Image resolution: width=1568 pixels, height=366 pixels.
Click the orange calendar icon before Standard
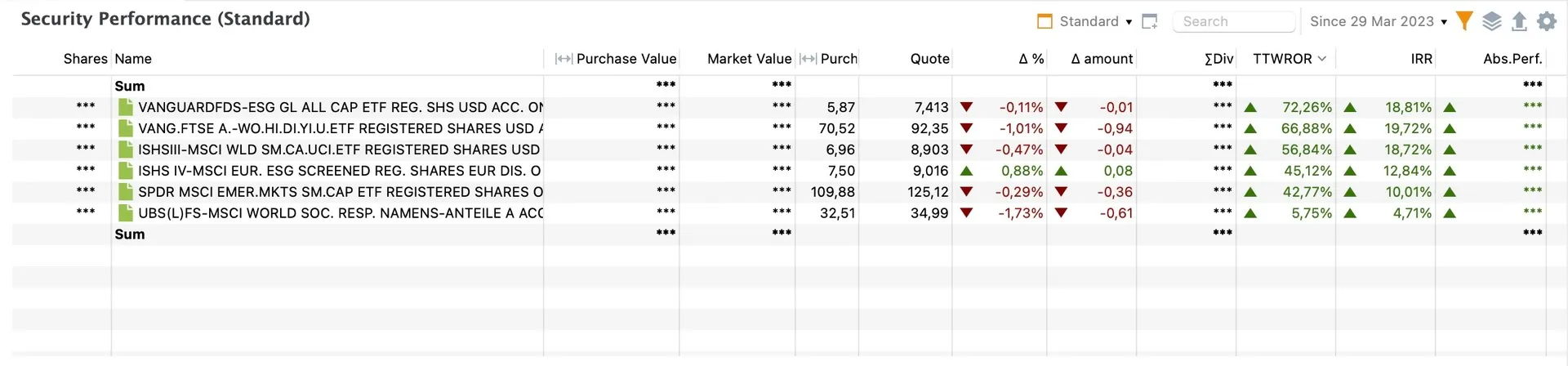click(1045, 21)
